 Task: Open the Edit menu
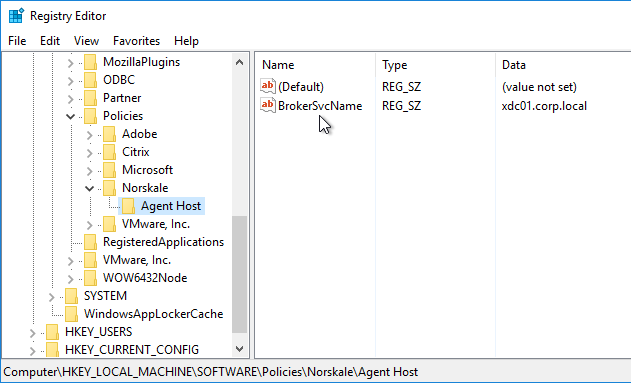click(50, 41)
